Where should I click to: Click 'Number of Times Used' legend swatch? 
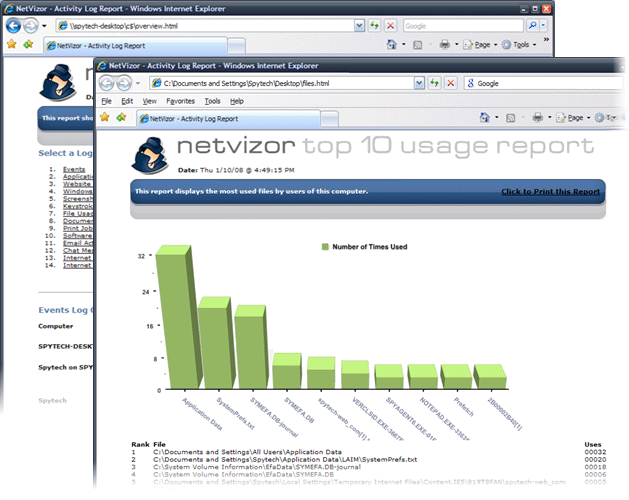[x=325, y=247]
